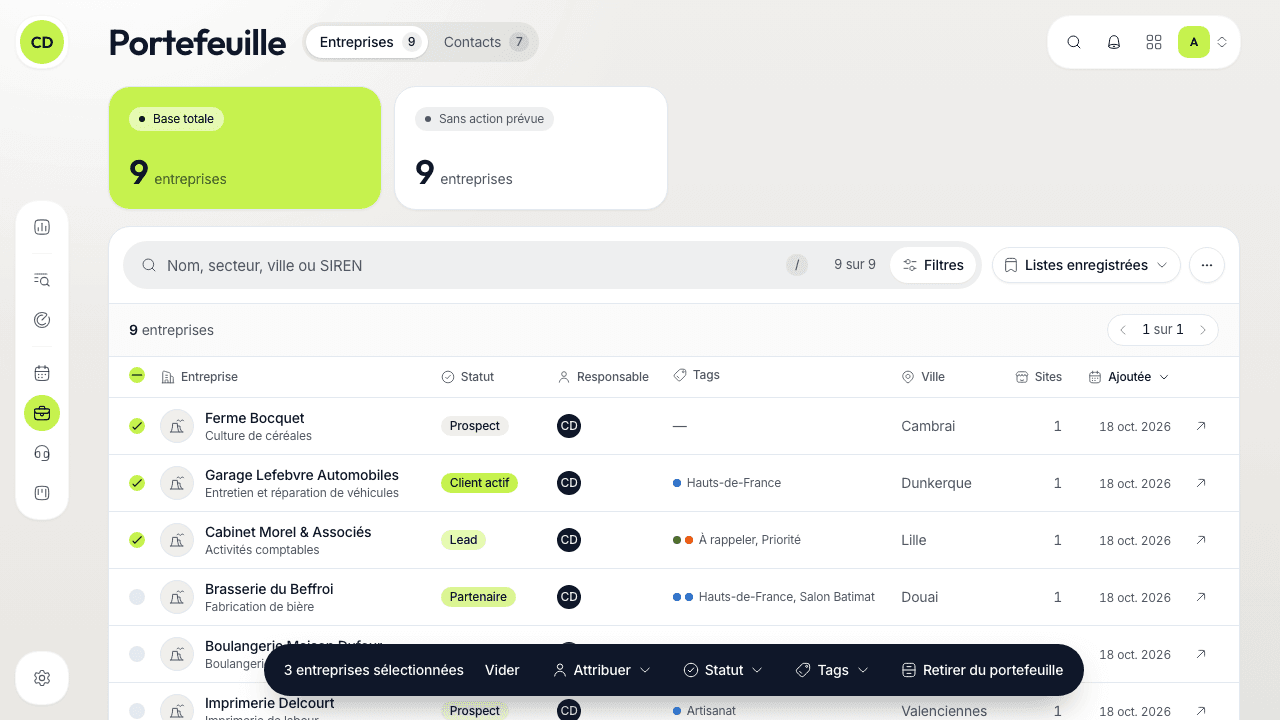Open the calendar icon in sidebar
Viewport: 1280px width, 720px height.
click(x=42, y=373)
